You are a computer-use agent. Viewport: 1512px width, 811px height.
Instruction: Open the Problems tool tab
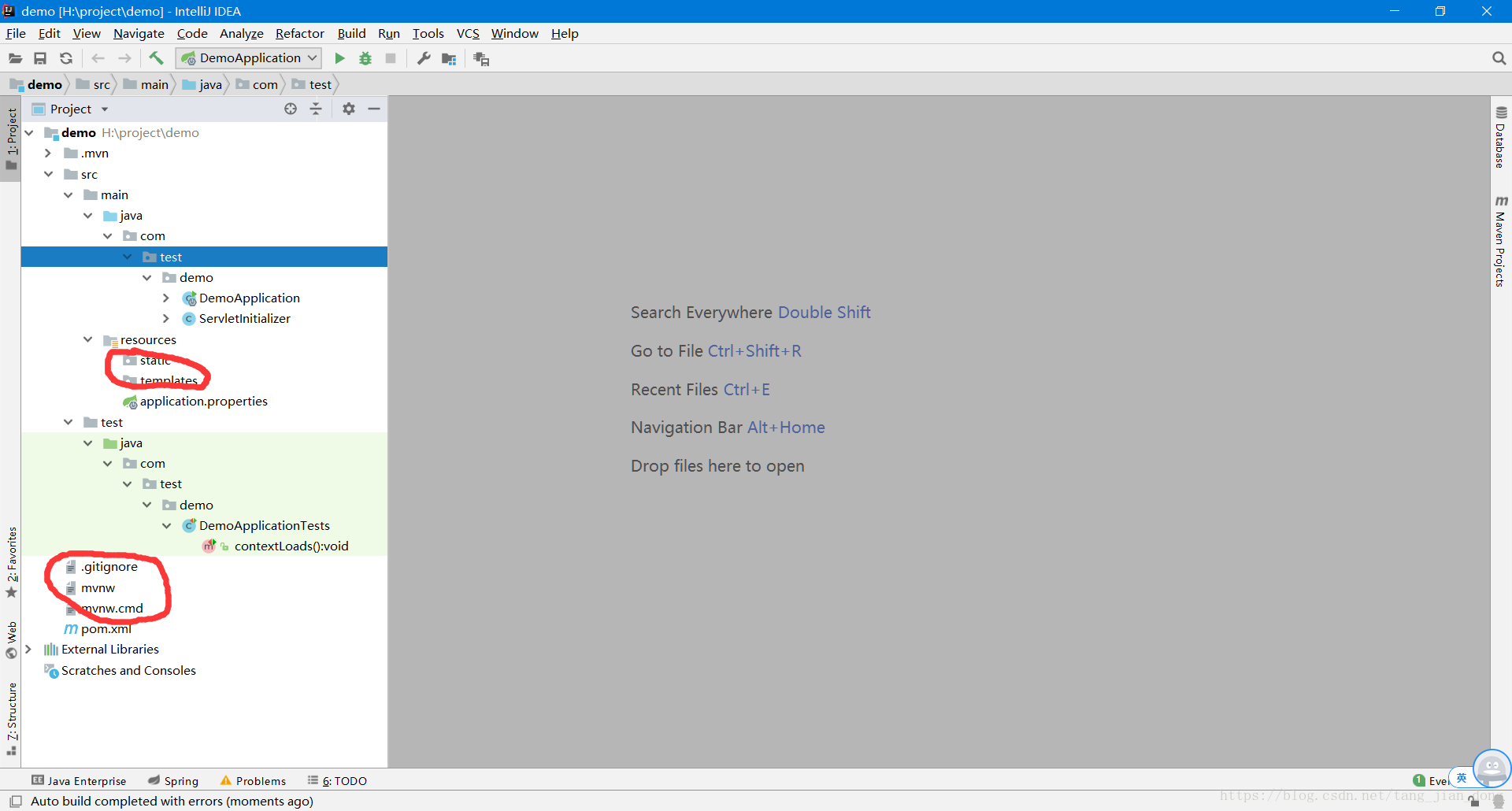(253, 780)
